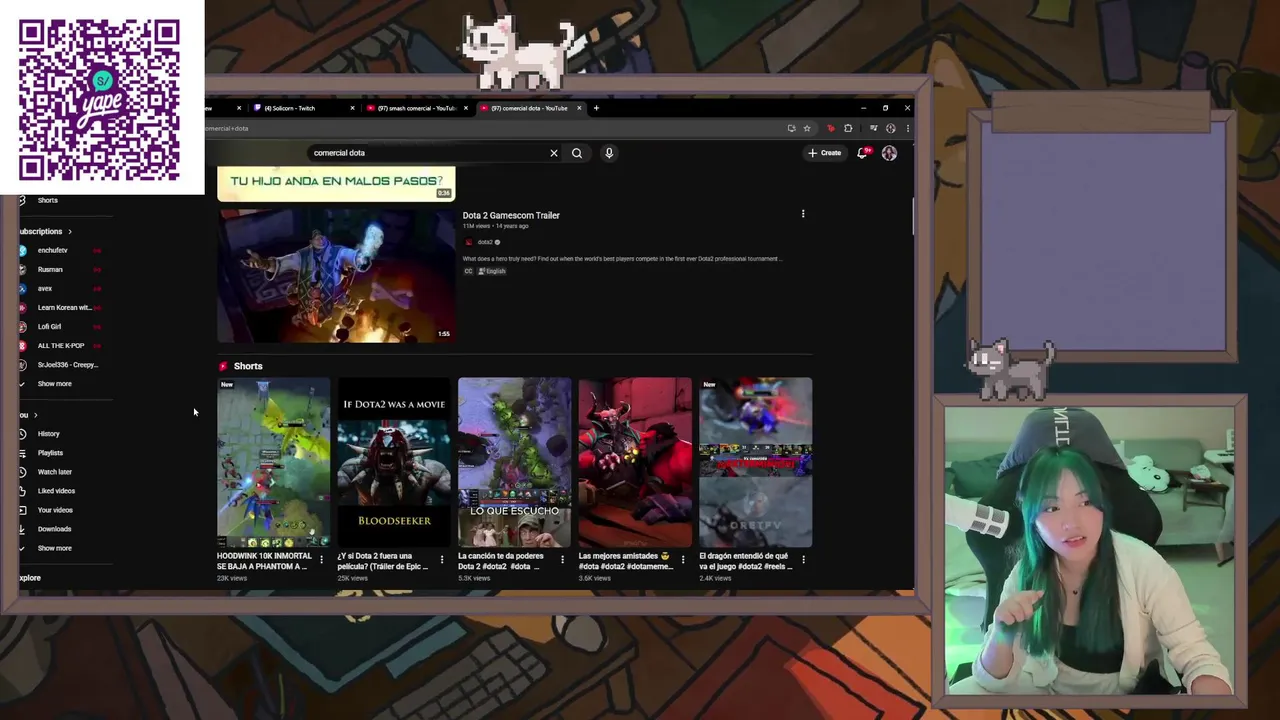
Task: Open the YouTube notifications bell
Action: (862, 153)
